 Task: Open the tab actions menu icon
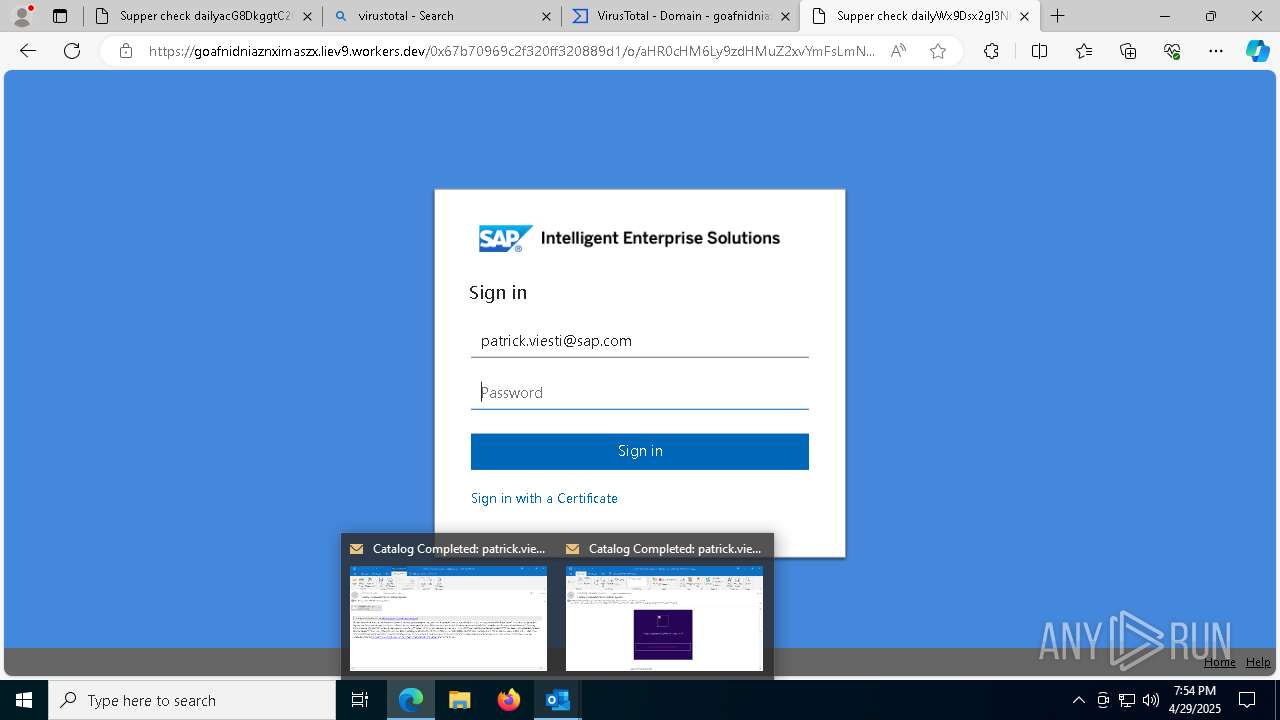(60, 16)
